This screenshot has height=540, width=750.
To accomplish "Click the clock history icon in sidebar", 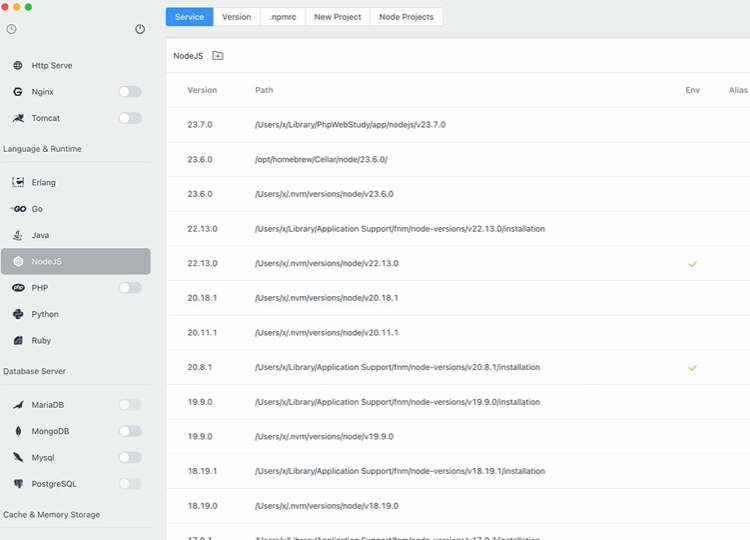I will tap(11, 29).
